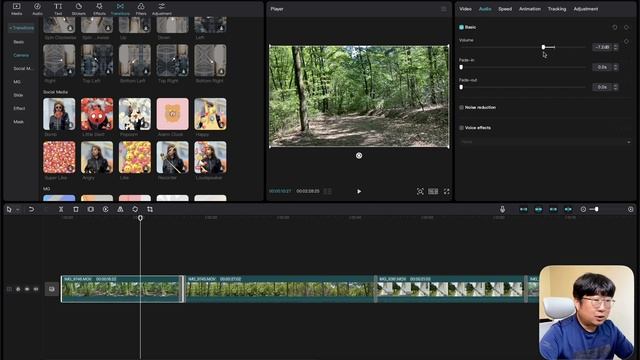Toggle auto snapping in timeline toolbar
640x360 pixels.
(x=538, y=209)
